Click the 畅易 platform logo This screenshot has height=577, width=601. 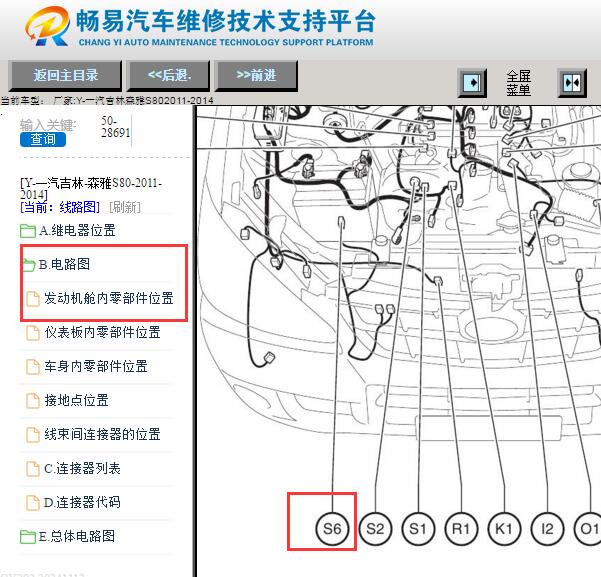pyautogui.click(x=47, y=26)
